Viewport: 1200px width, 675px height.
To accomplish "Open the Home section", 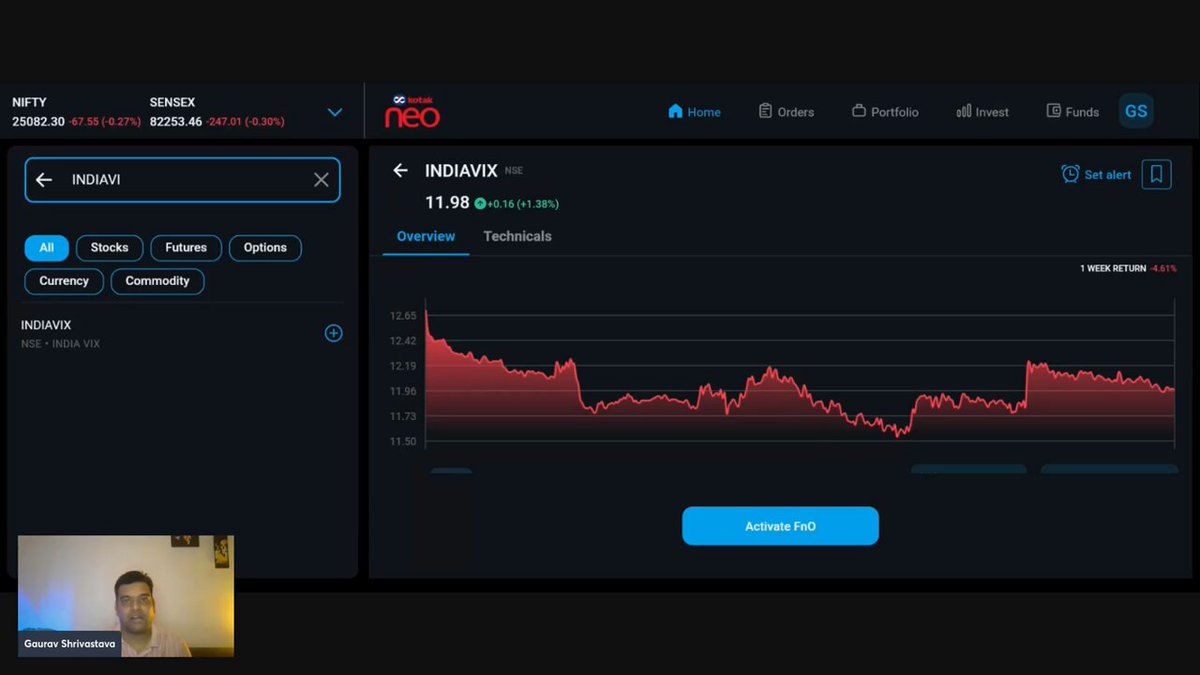I will (694, 112).
